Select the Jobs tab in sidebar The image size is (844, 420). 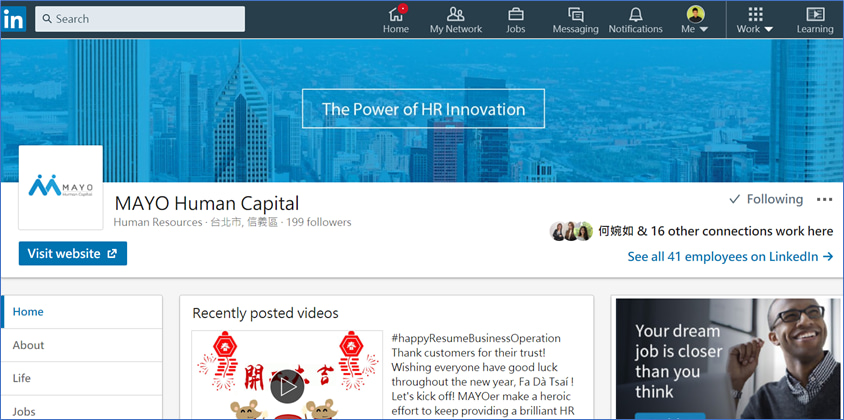click(82, 409)
